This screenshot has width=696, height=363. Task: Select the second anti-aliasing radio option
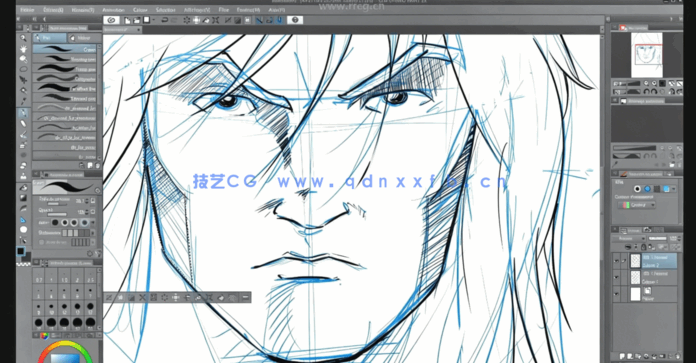[x=65, y=222]
